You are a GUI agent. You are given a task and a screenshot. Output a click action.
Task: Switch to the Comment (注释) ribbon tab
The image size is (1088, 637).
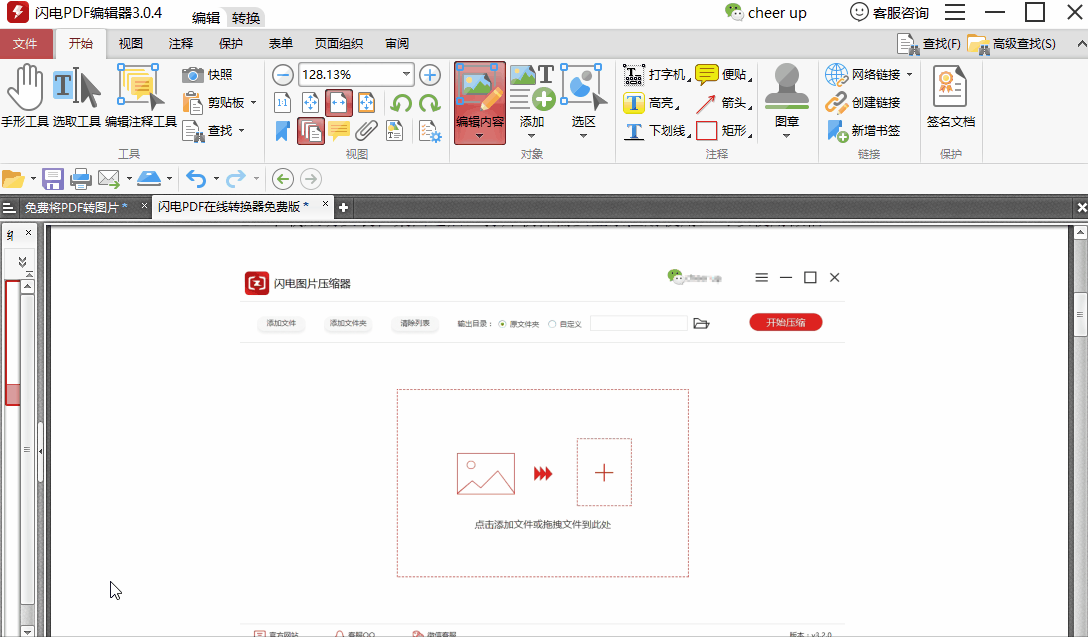point(180,44)
